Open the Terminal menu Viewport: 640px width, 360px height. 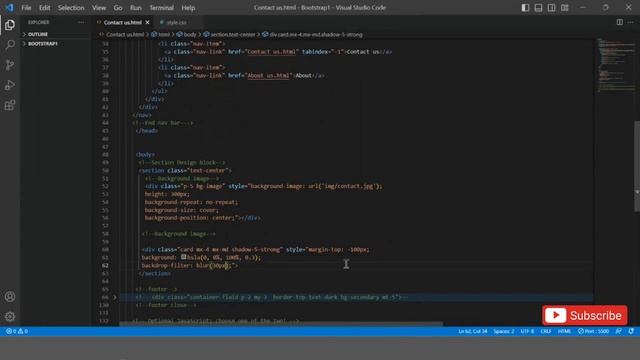click(161, 8)
